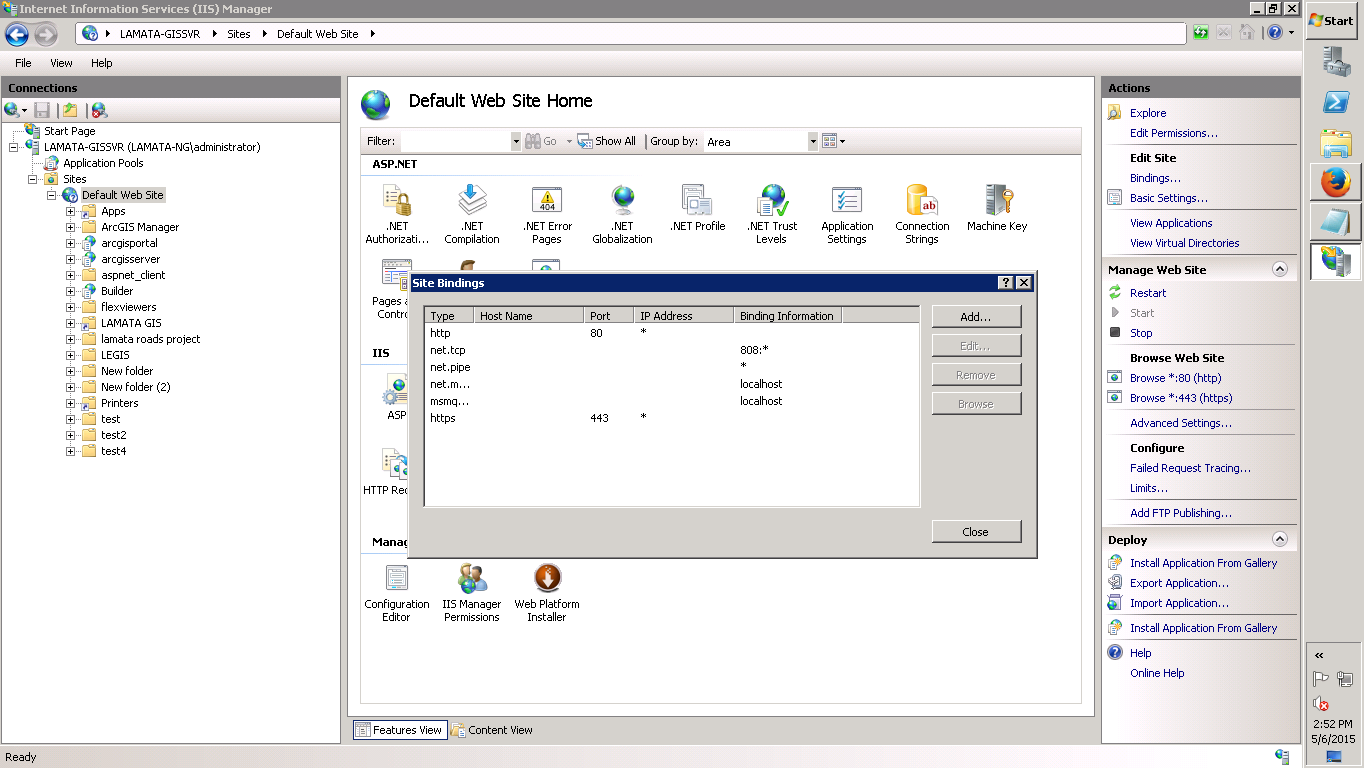1364x768 pixels.
Task: Switch to the Features View tab
Action: pos(398,730)
